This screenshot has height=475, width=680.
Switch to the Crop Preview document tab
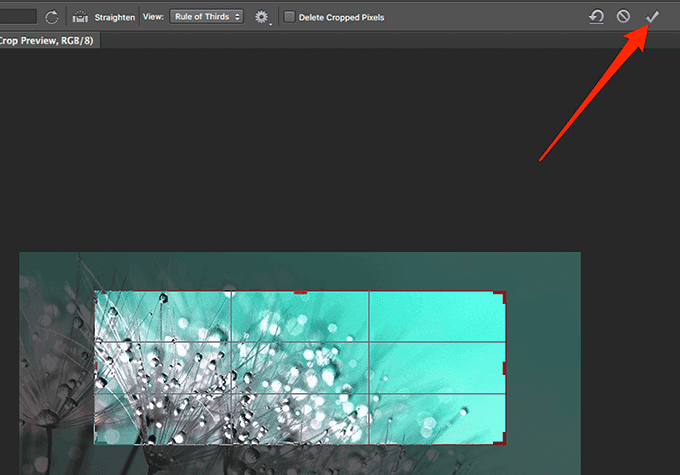click(47, 40)
